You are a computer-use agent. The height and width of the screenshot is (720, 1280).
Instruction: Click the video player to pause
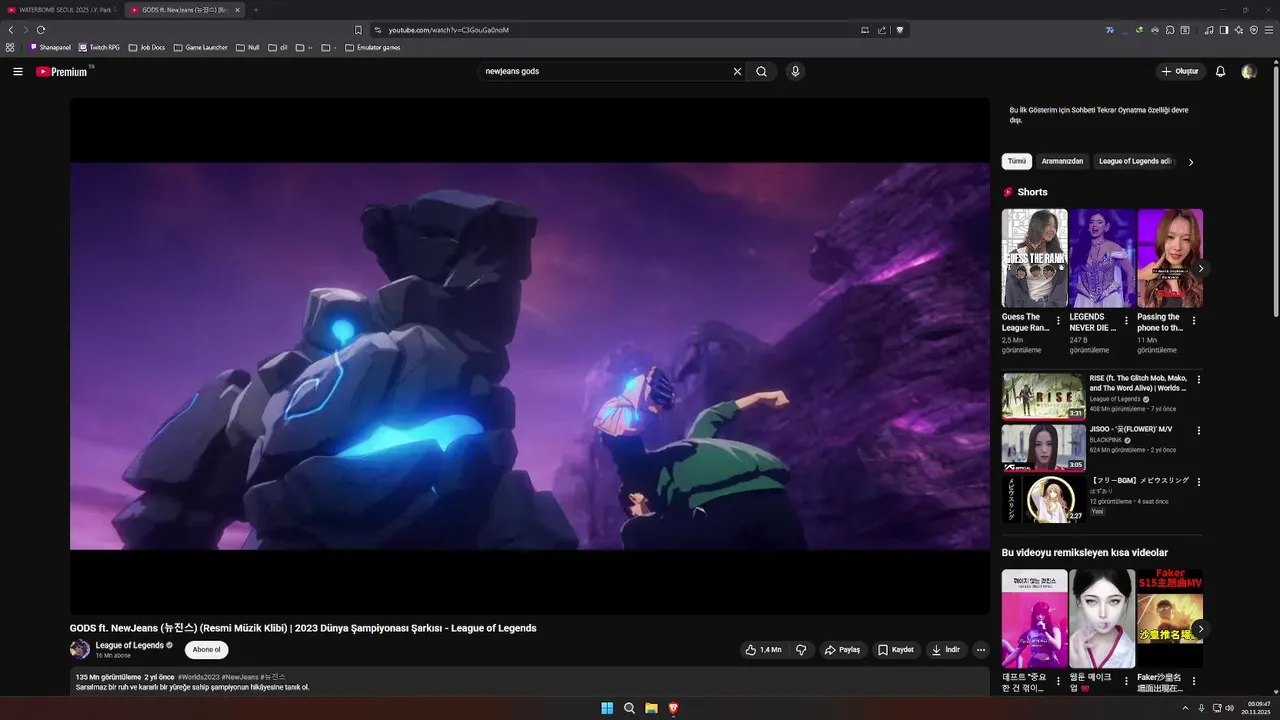(x=529, y=356)
